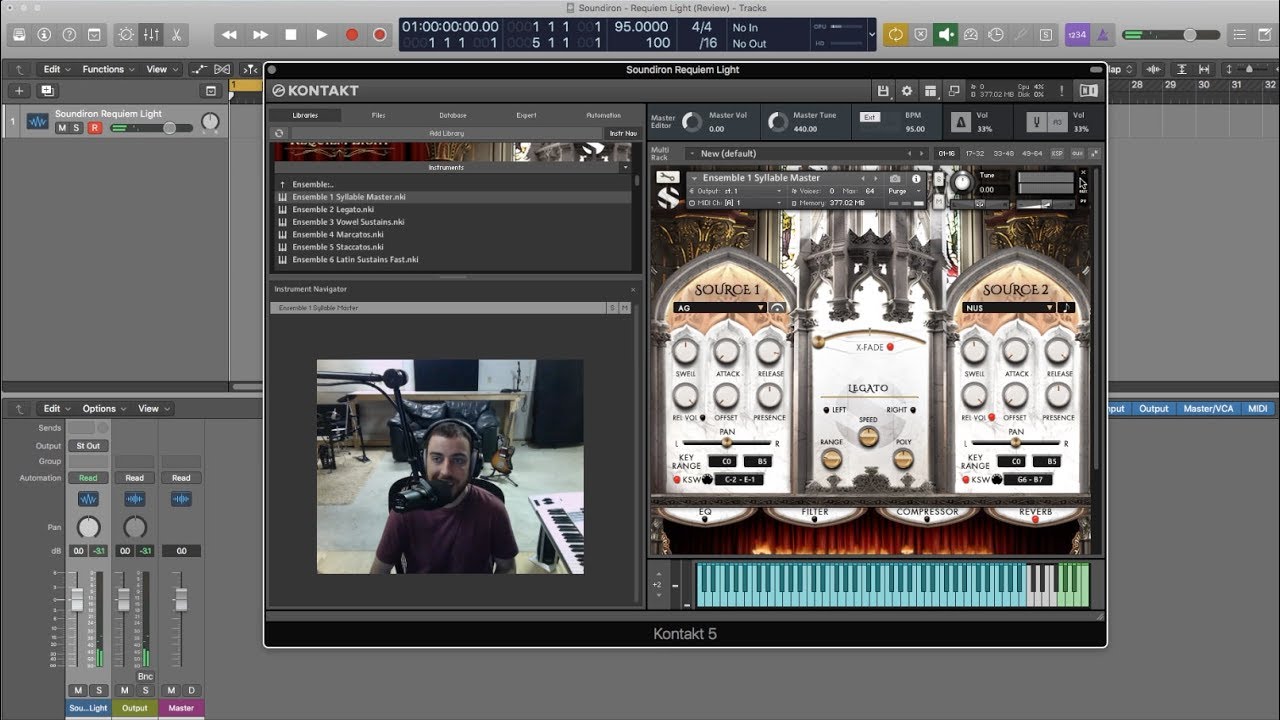The width and height of the screenshot is (1280, 720).
Task: Toggle the purple count-in 1234 button
Action: click(1076, 34)
